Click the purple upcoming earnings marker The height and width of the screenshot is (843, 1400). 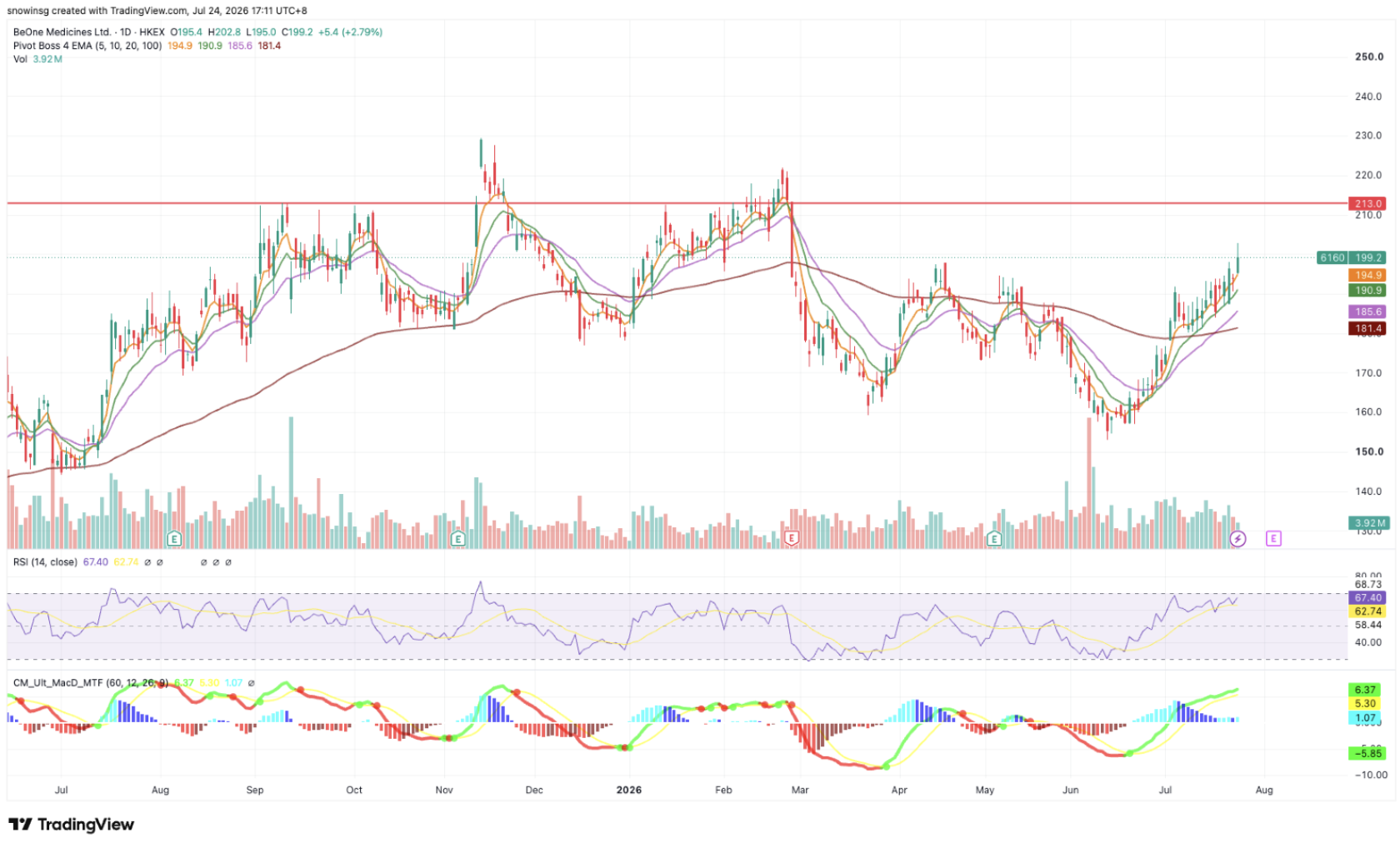point(1273,539)
